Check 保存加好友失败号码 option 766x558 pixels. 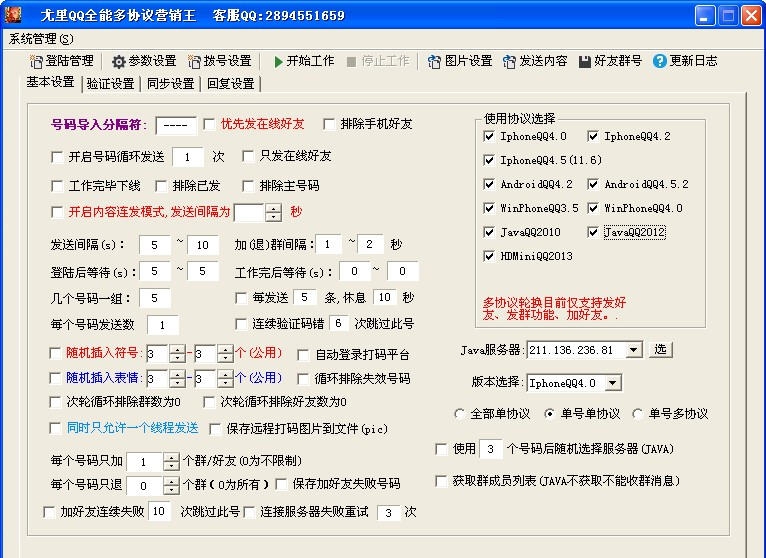(281, 484)
